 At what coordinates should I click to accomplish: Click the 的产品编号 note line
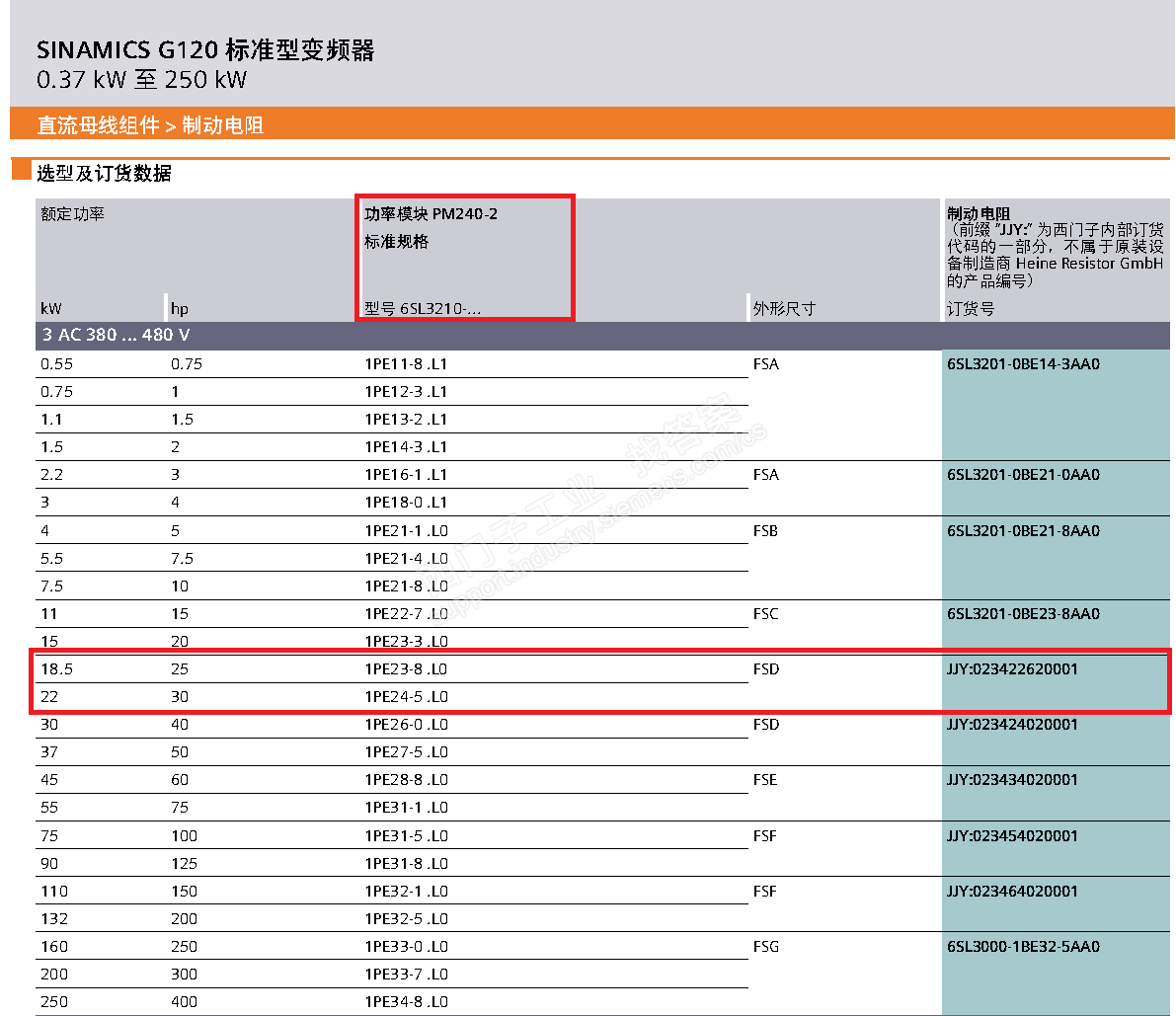[x=989, y=281]
